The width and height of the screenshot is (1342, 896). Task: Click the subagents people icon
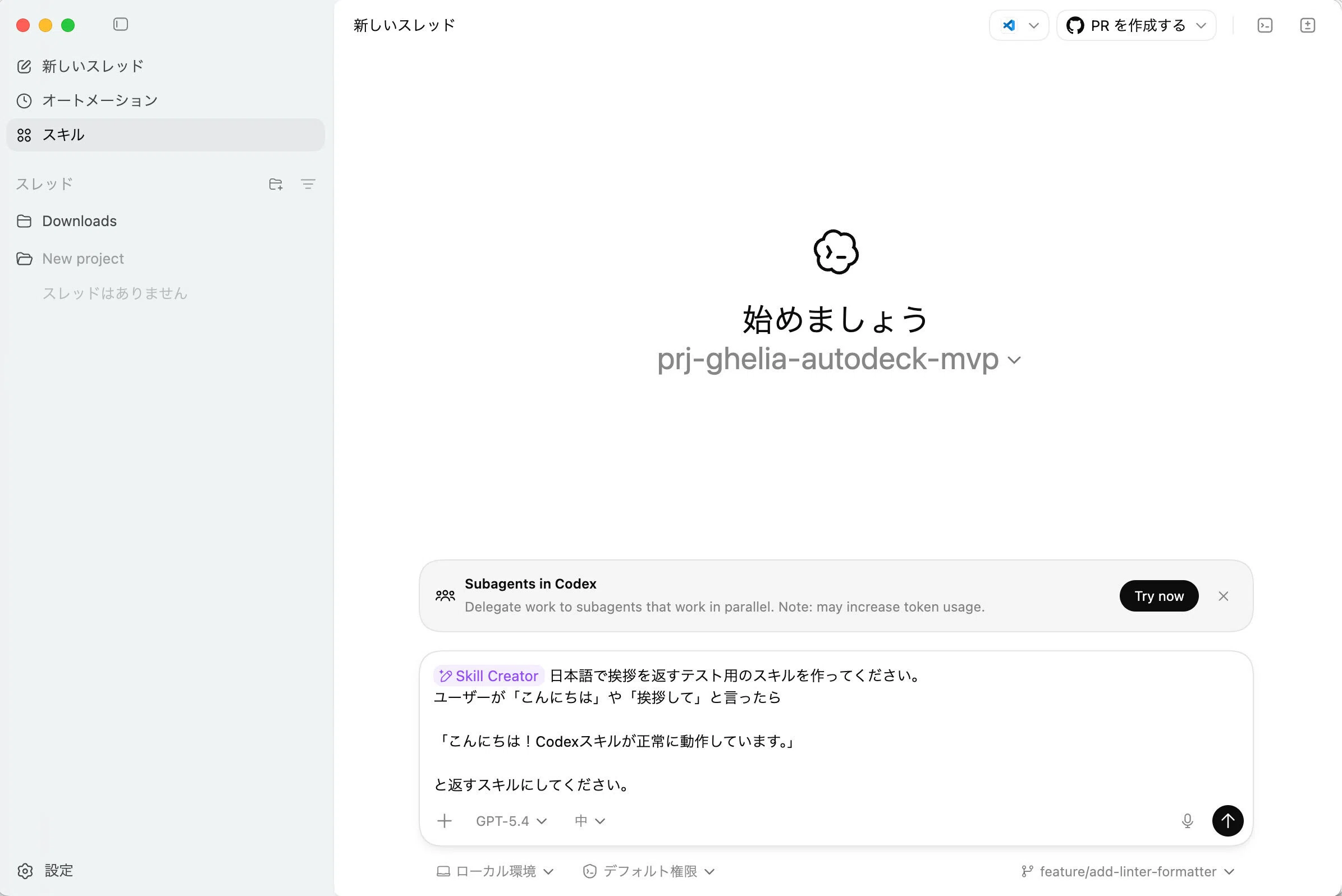445,596
